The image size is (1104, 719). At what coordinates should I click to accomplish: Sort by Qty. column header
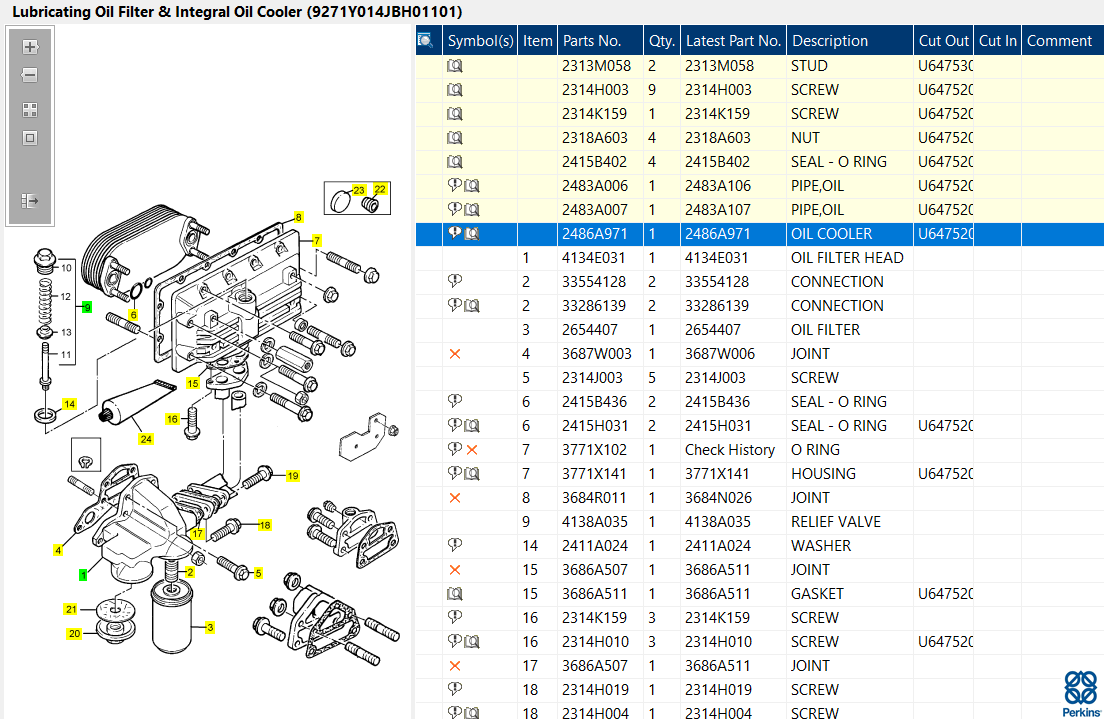pyautogui.click(x=662, y=41)
